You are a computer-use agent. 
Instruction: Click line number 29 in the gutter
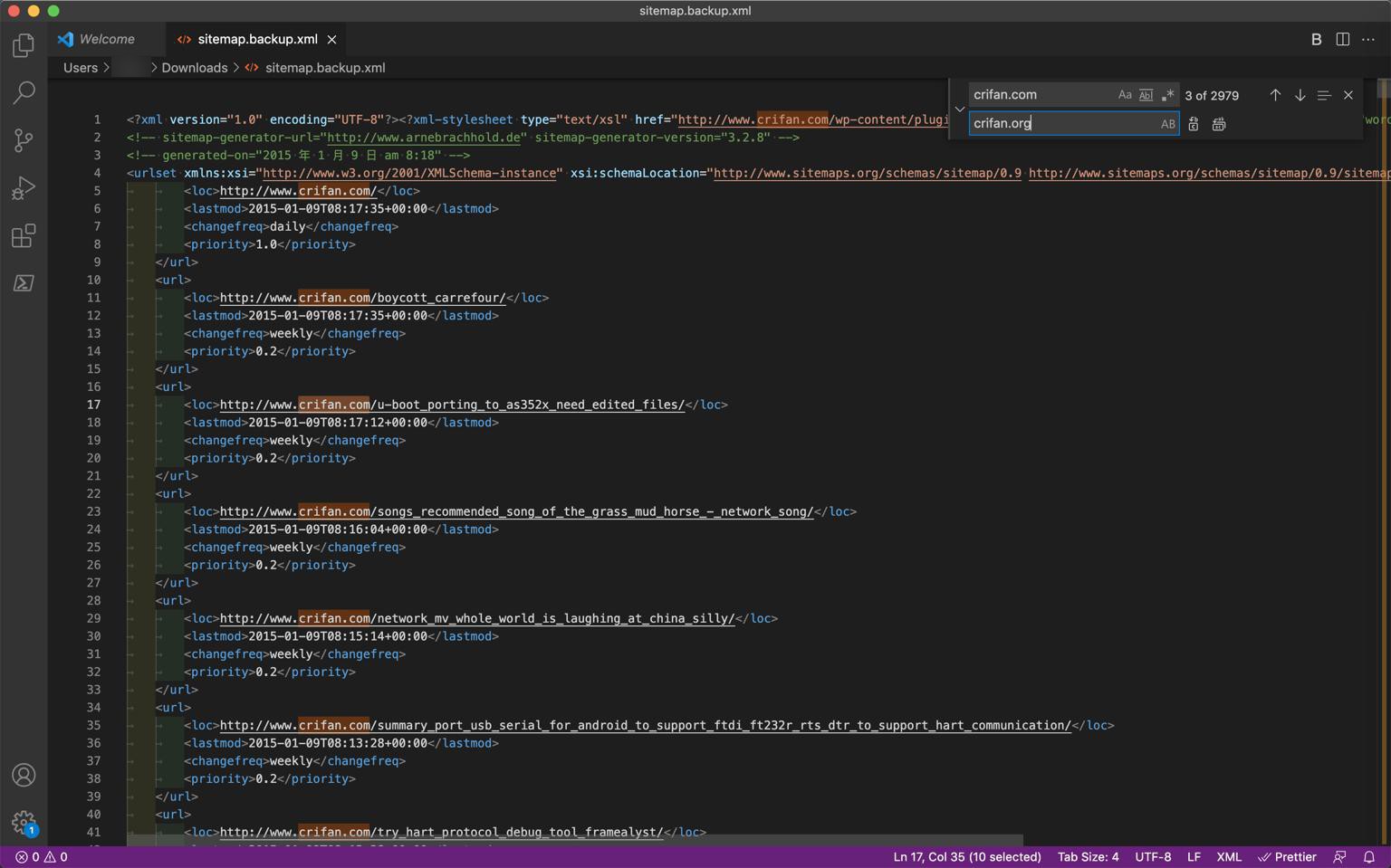tap(94, 619)
